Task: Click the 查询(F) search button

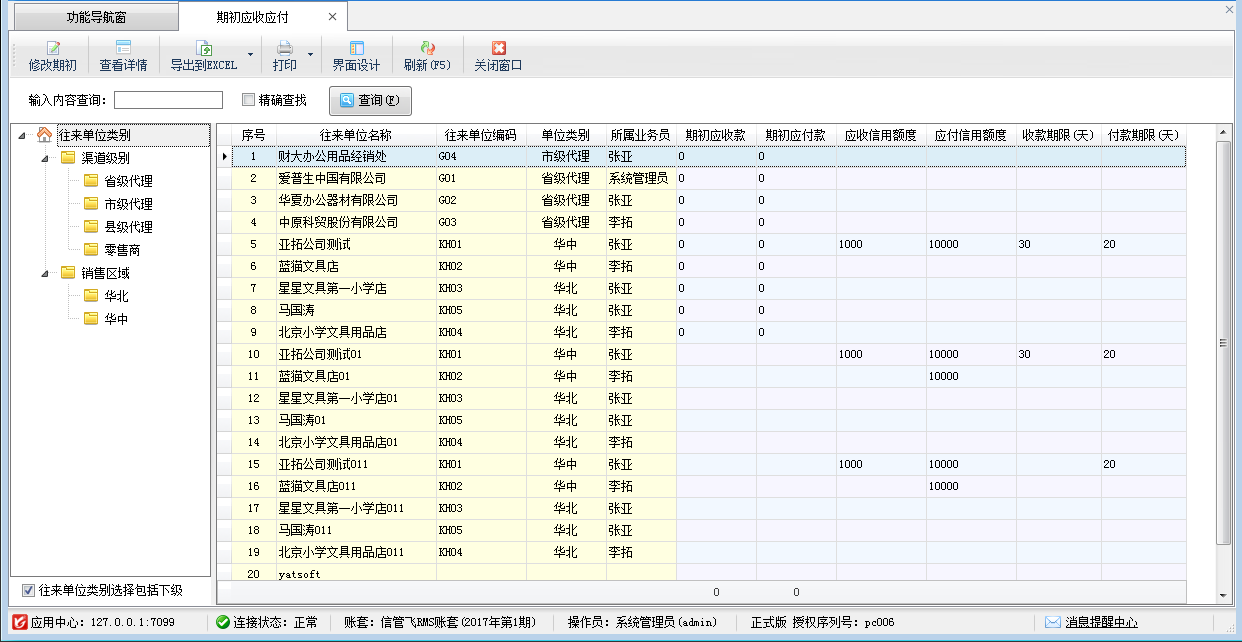Action: pos(370,100)
